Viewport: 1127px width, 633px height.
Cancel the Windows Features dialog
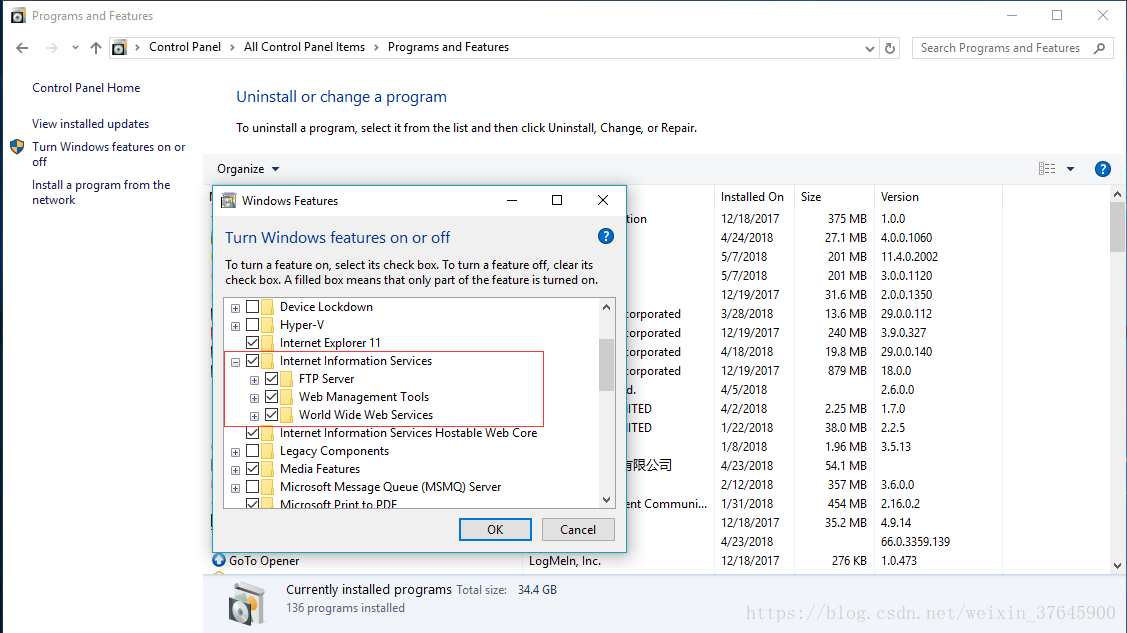tap(578, 530)
